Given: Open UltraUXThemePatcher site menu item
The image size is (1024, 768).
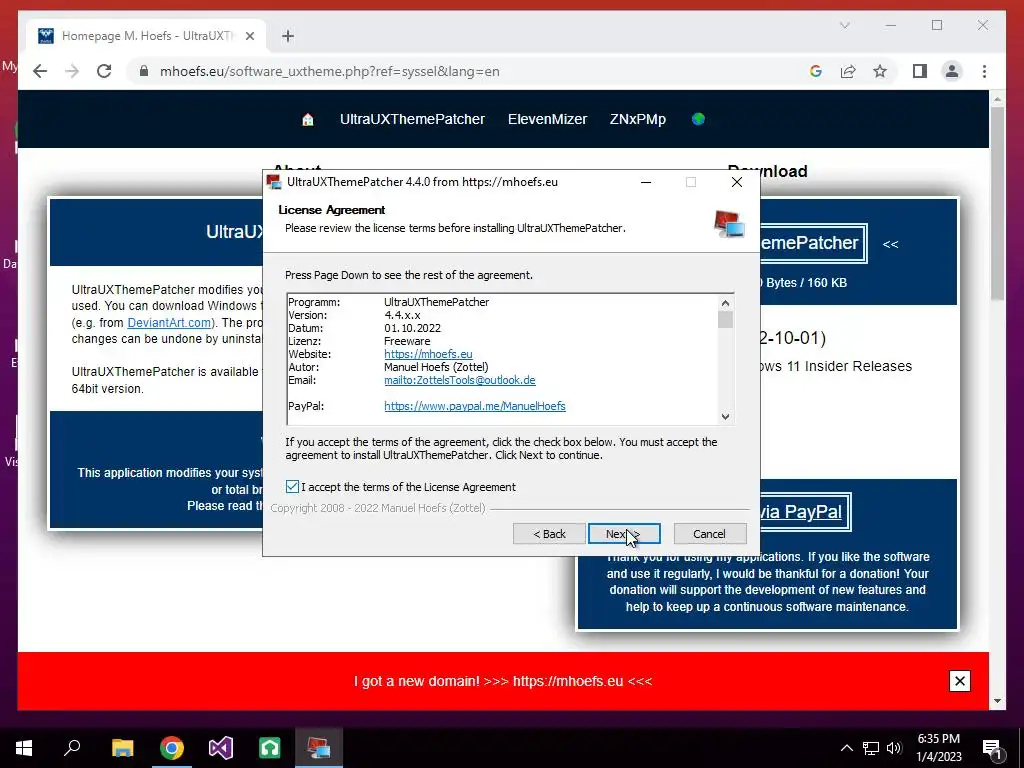Looking at the screenshot, I should tap(412, 120).
